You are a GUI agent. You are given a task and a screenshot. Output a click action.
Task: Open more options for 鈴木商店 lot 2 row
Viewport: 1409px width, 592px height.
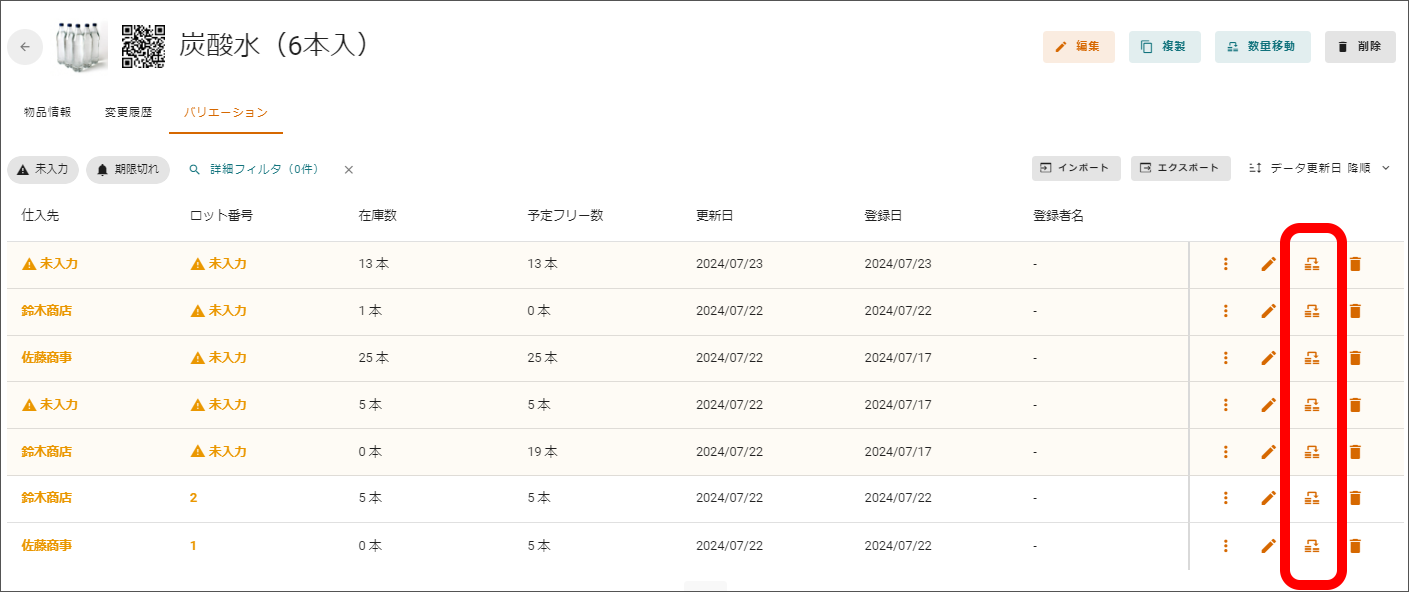tap(1225, 498)
